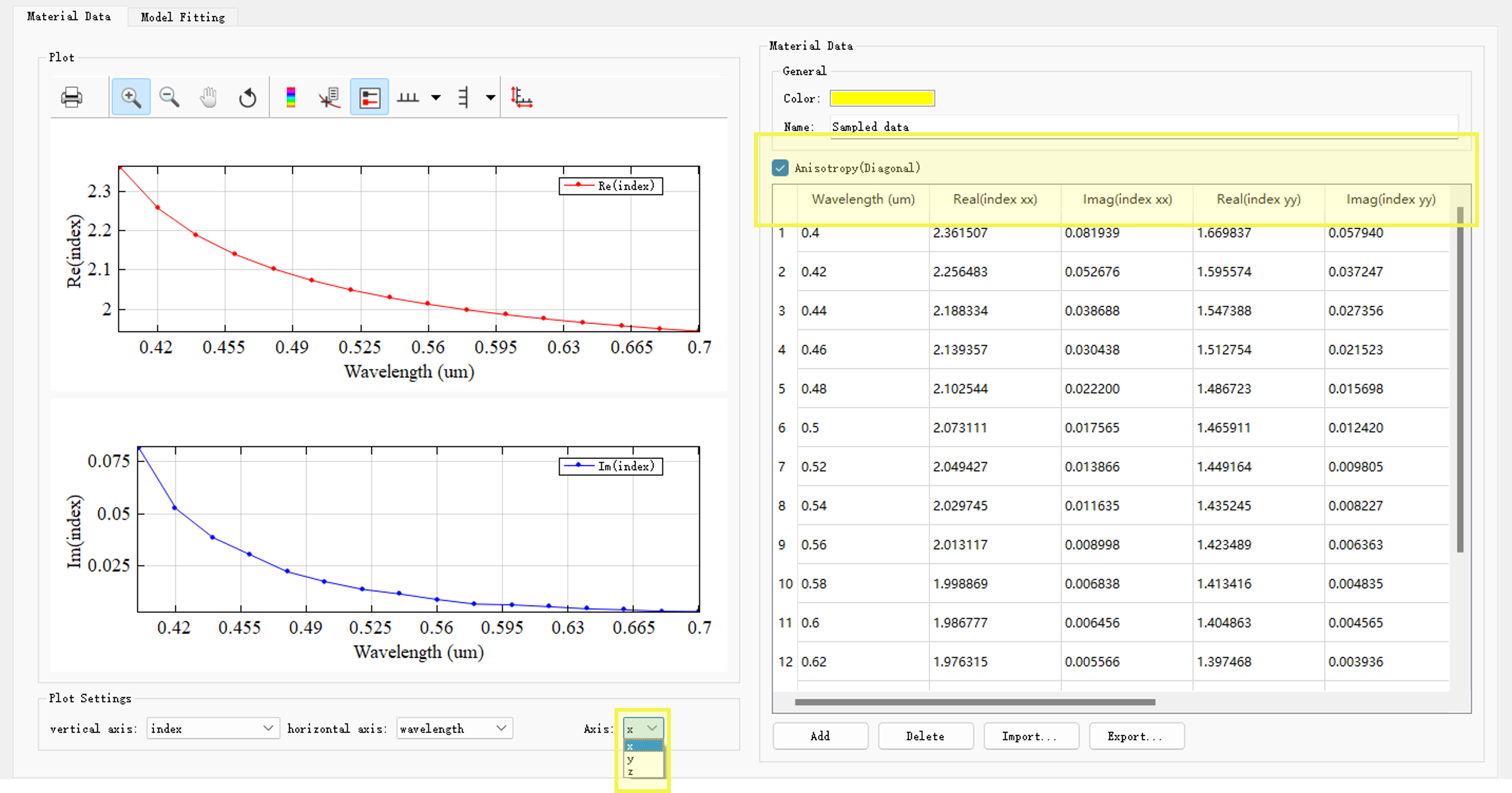Select the pan hand tool
The width and height of the screenshot is (1512, 793).
(x=209, y=97)
